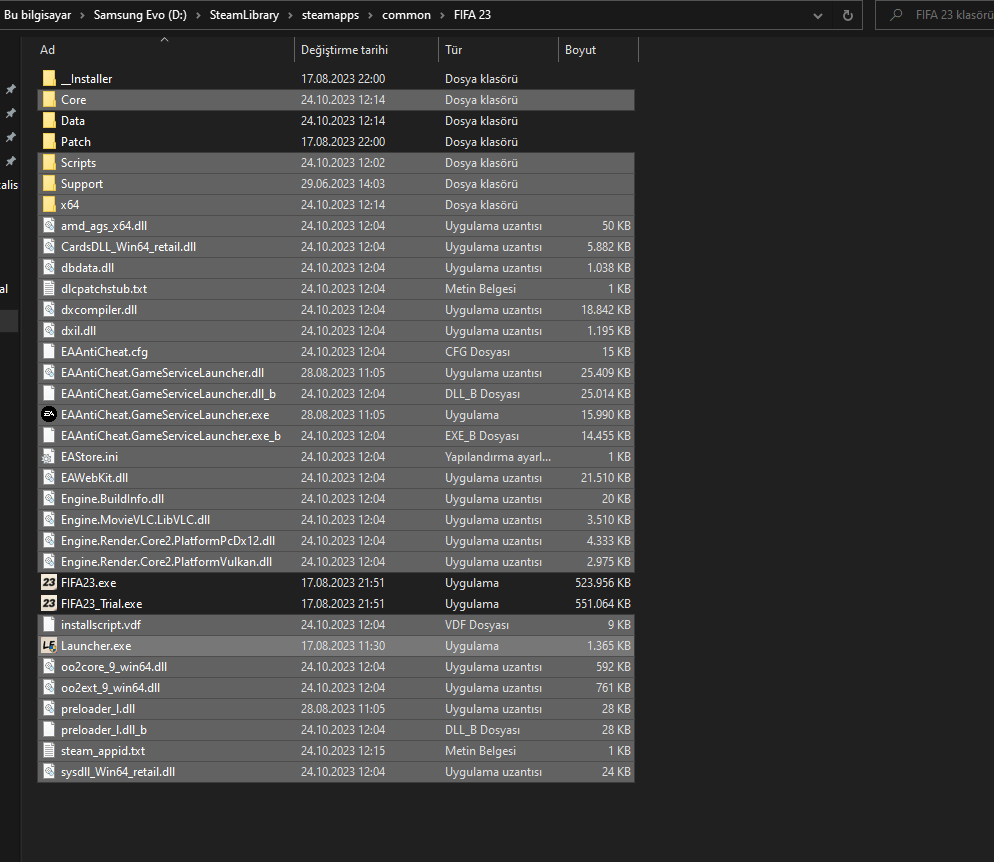Click the FIFA23.exe application icon
This screenshot has height=862, width=994.
tap(49, 582)
